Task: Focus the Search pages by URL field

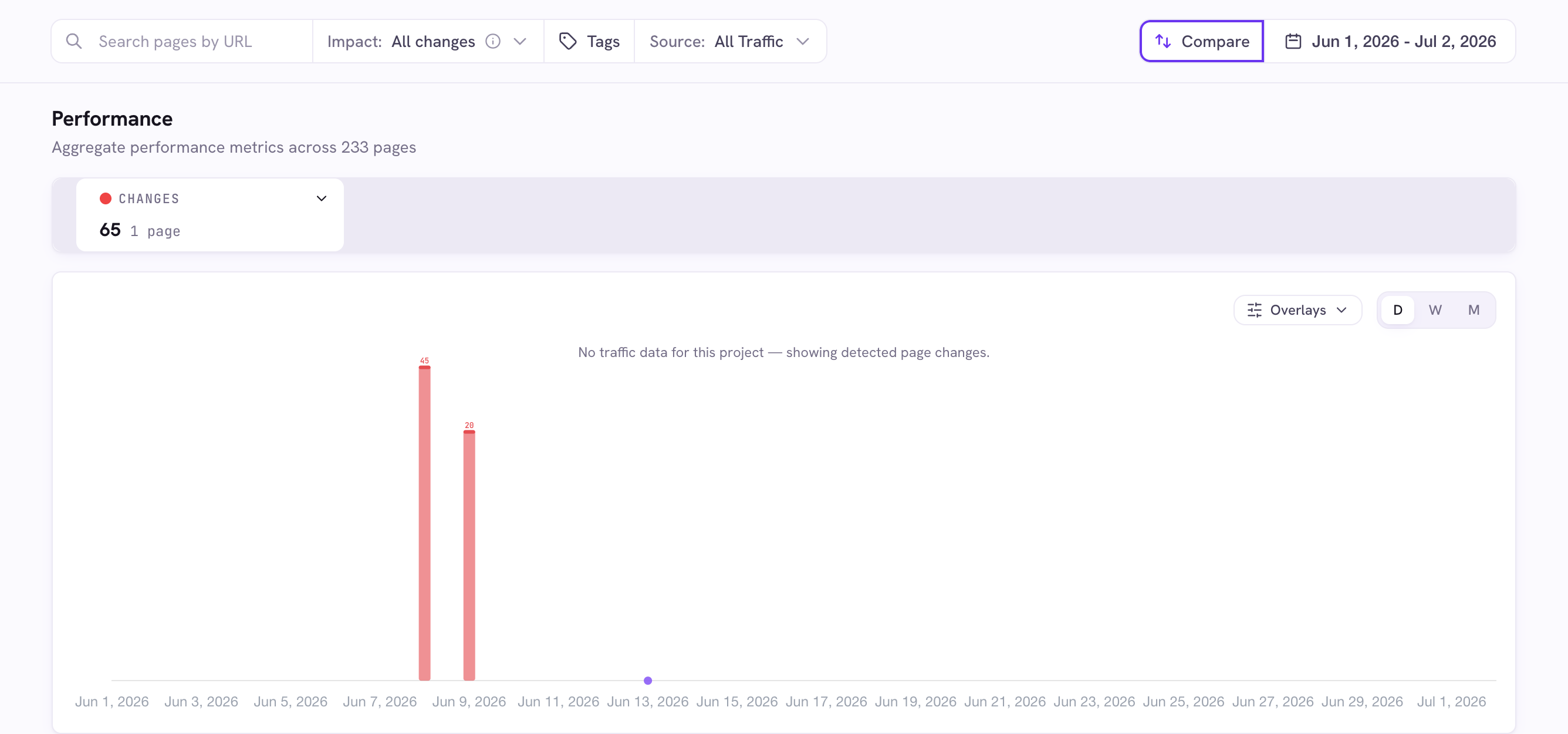Action: pos(182,42)
